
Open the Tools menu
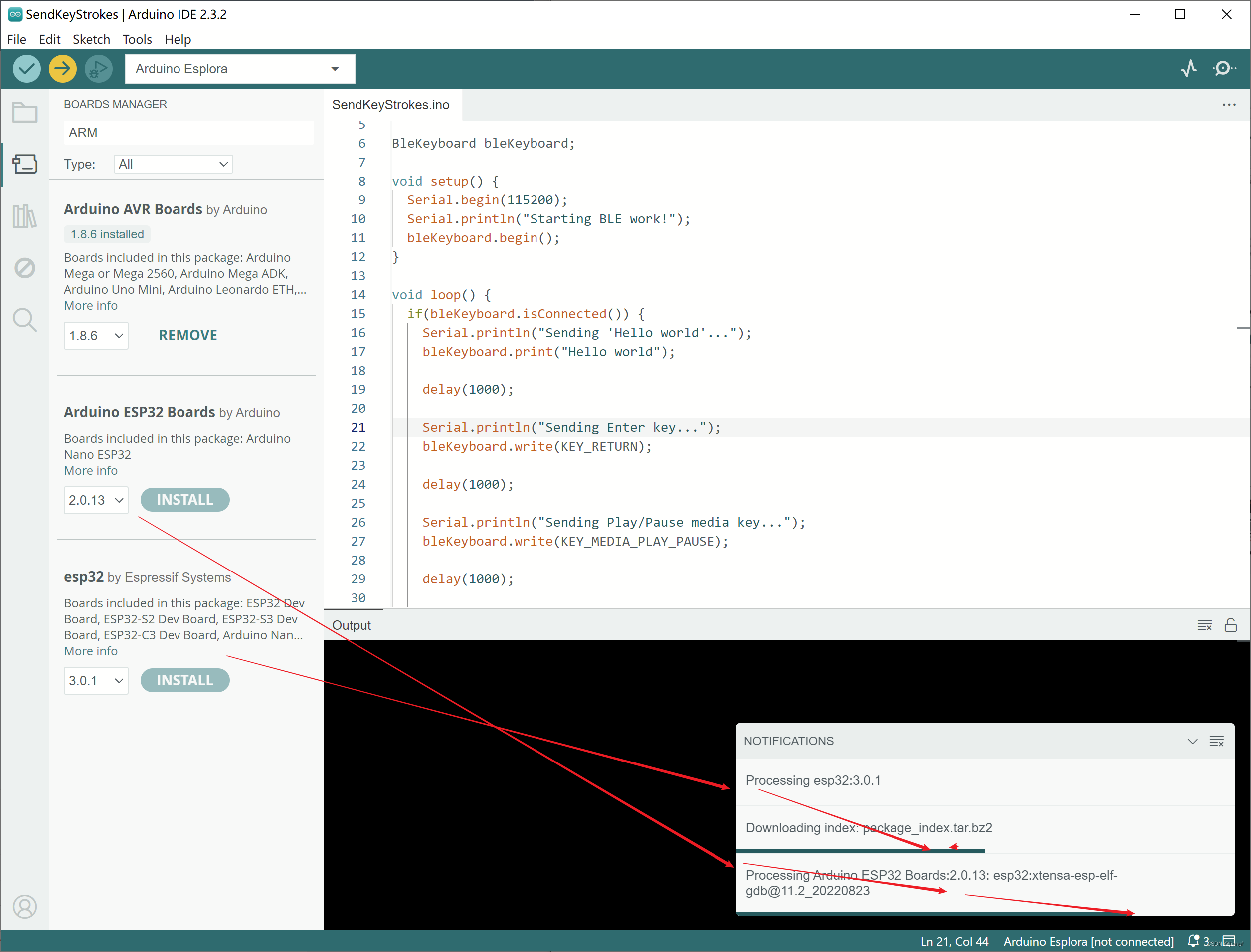click(x=137, y=39)
